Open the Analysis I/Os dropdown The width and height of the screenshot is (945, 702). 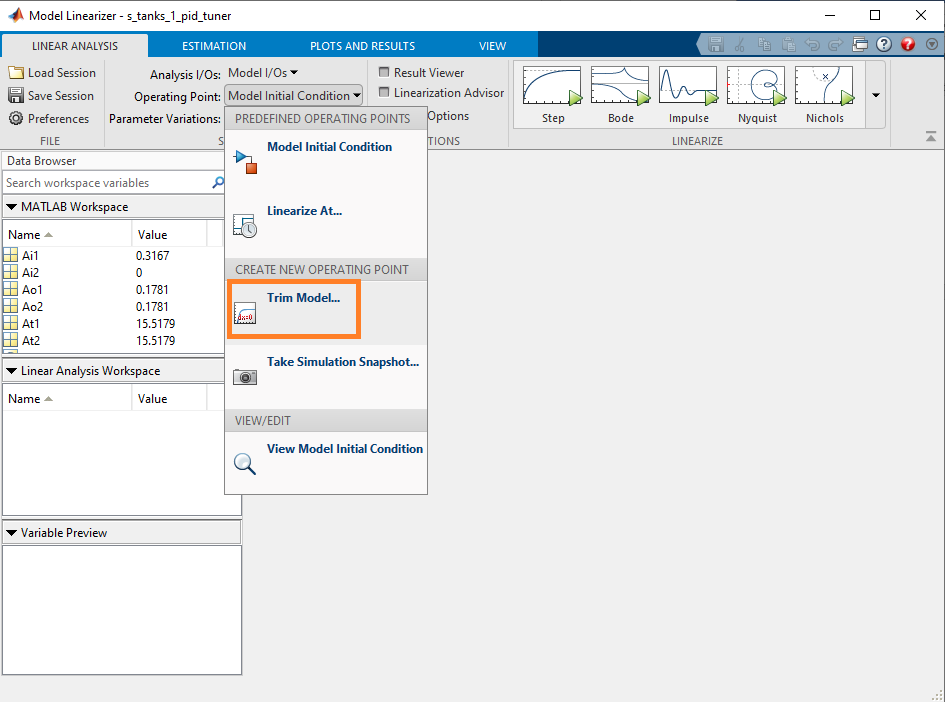click(263, 73)
